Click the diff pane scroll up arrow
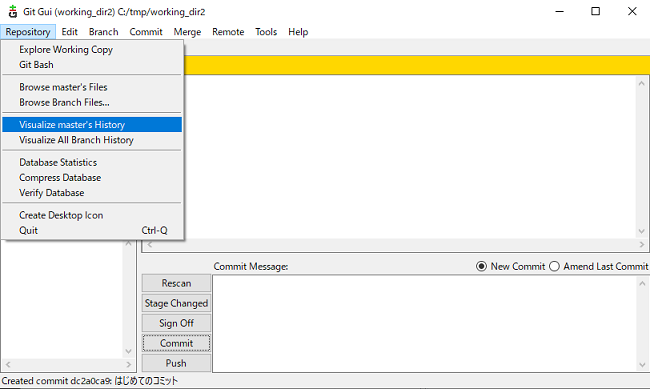The image size is (650, 389). coord(642,83)
